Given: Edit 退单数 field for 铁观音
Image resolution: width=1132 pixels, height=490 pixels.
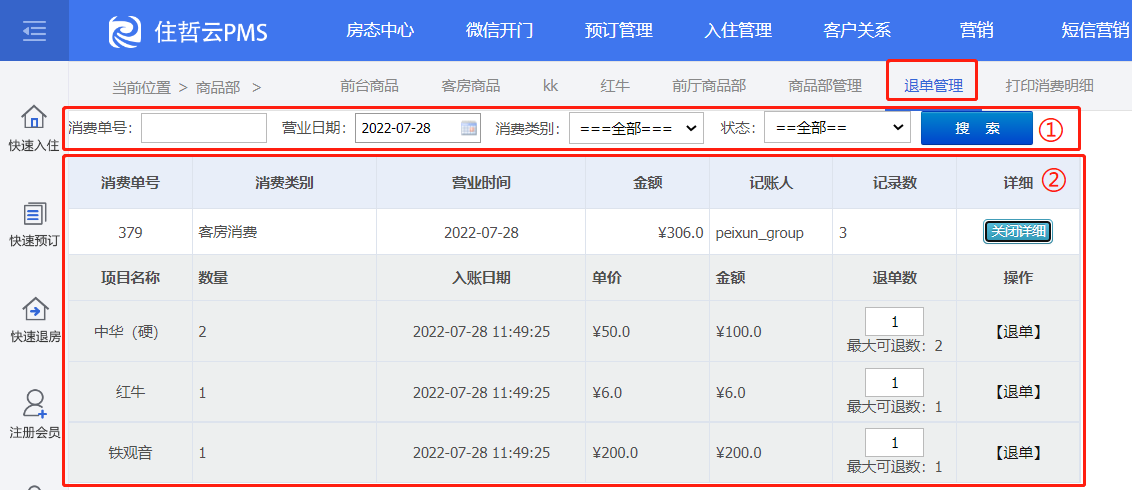Looking at the screenshot, I should tap(894, 443).
